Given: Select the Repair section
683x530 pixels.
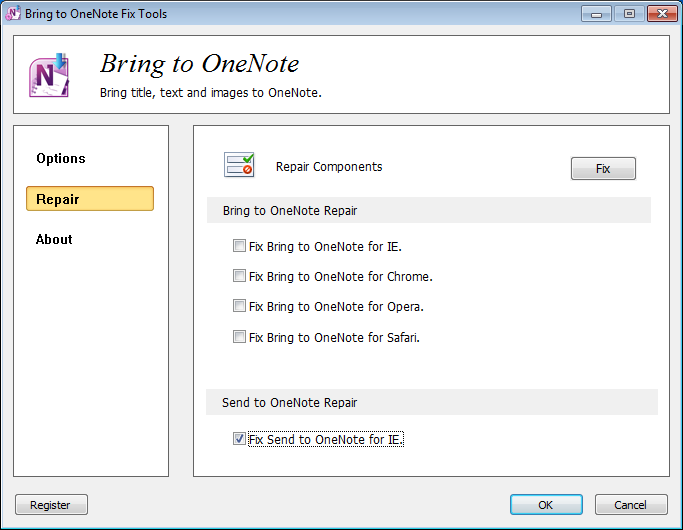Looking at the screenshot, I should click(90, 199).
